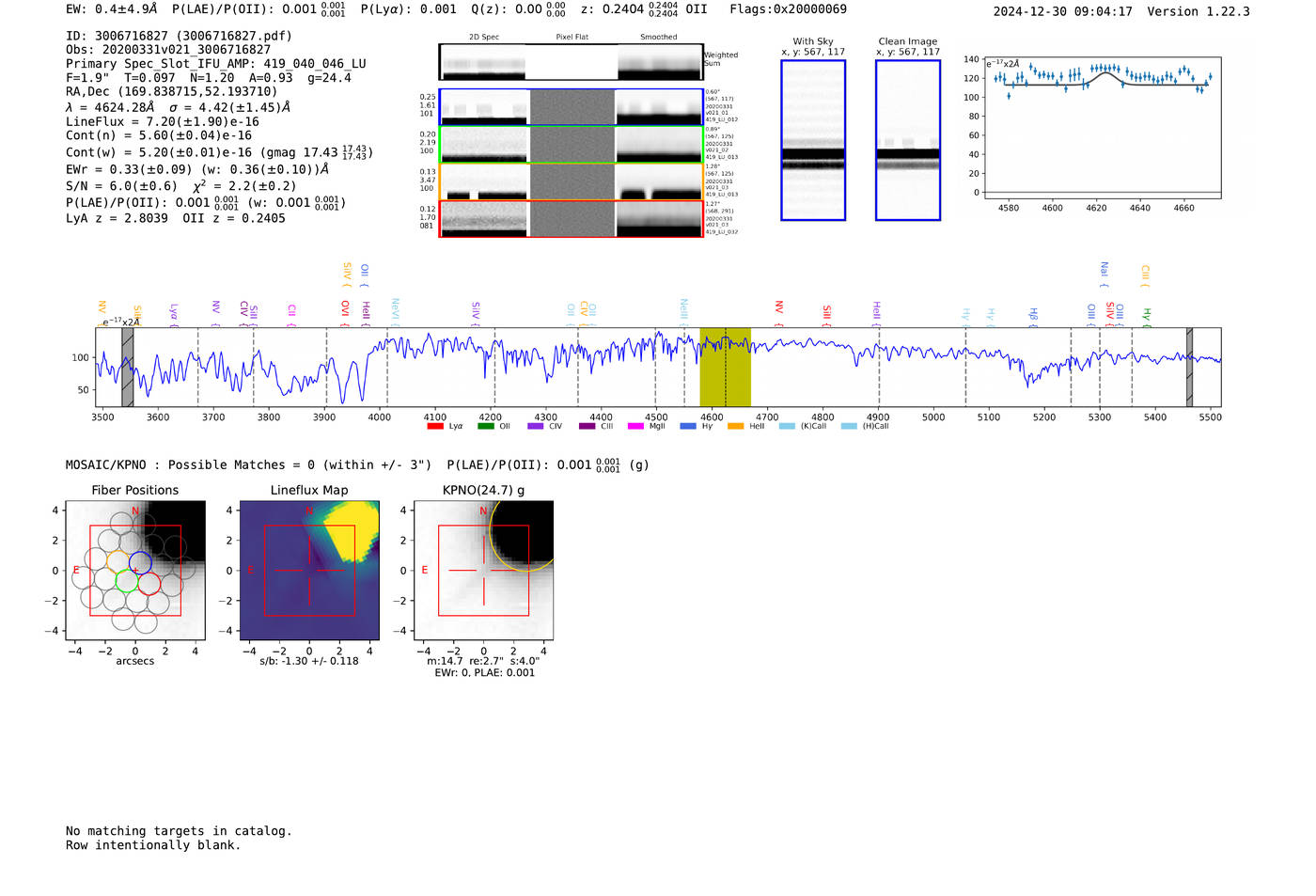Image resolution: width=1316 pixels, height=896 pixels.
Task: Click the orange fiber circle in Fiber Positions
Action: tap(118, 561)
